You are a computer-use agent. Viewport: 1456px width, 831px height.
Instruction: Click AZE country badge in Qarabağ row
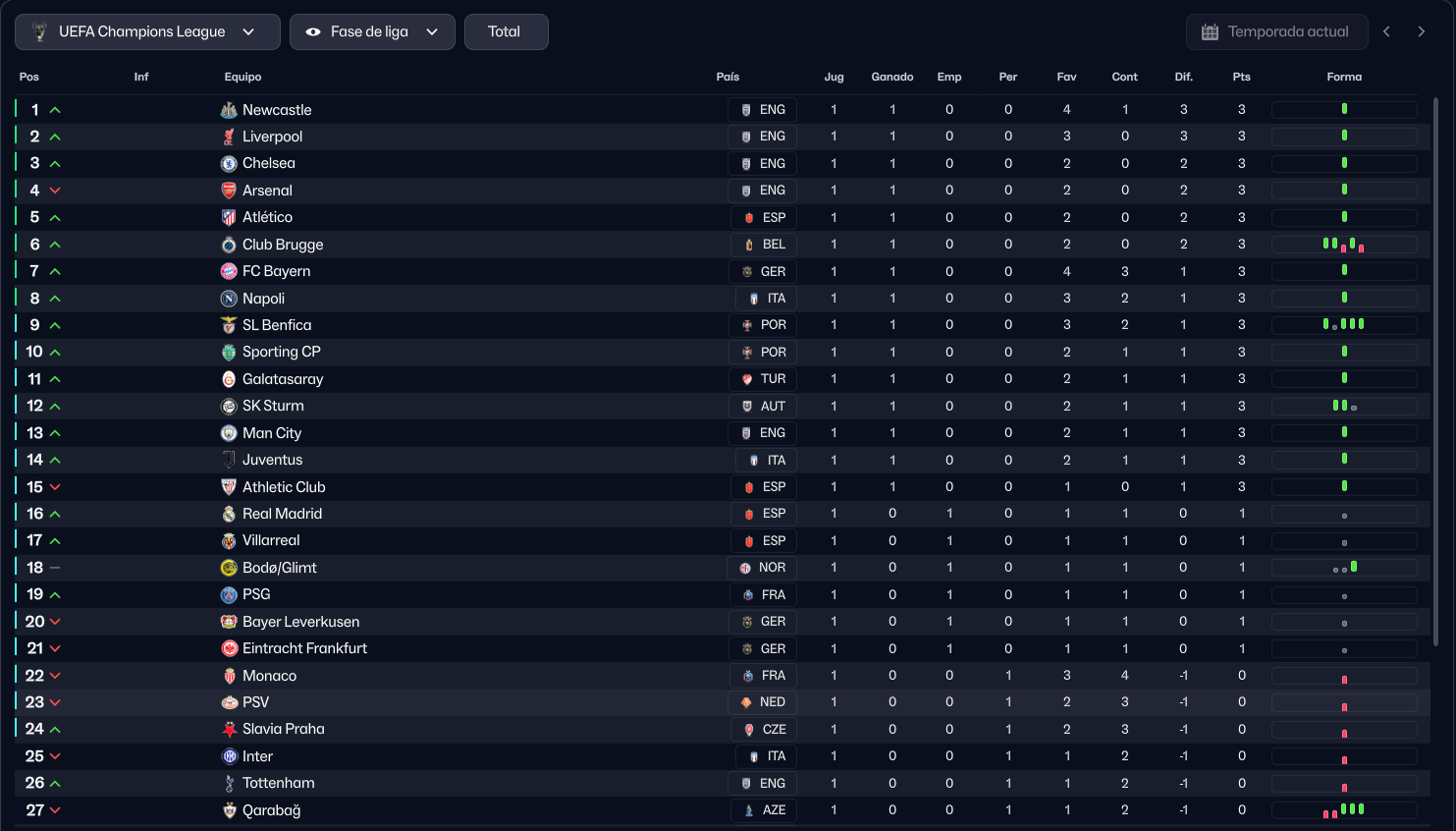tap(764, 810)
